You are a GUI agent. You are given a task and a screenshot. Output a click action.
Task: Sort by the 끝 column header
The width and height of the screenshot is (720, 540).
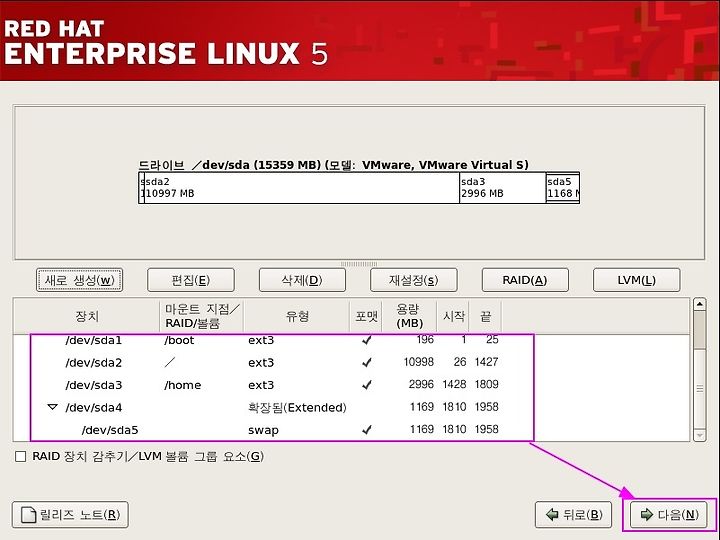[485, 316]
